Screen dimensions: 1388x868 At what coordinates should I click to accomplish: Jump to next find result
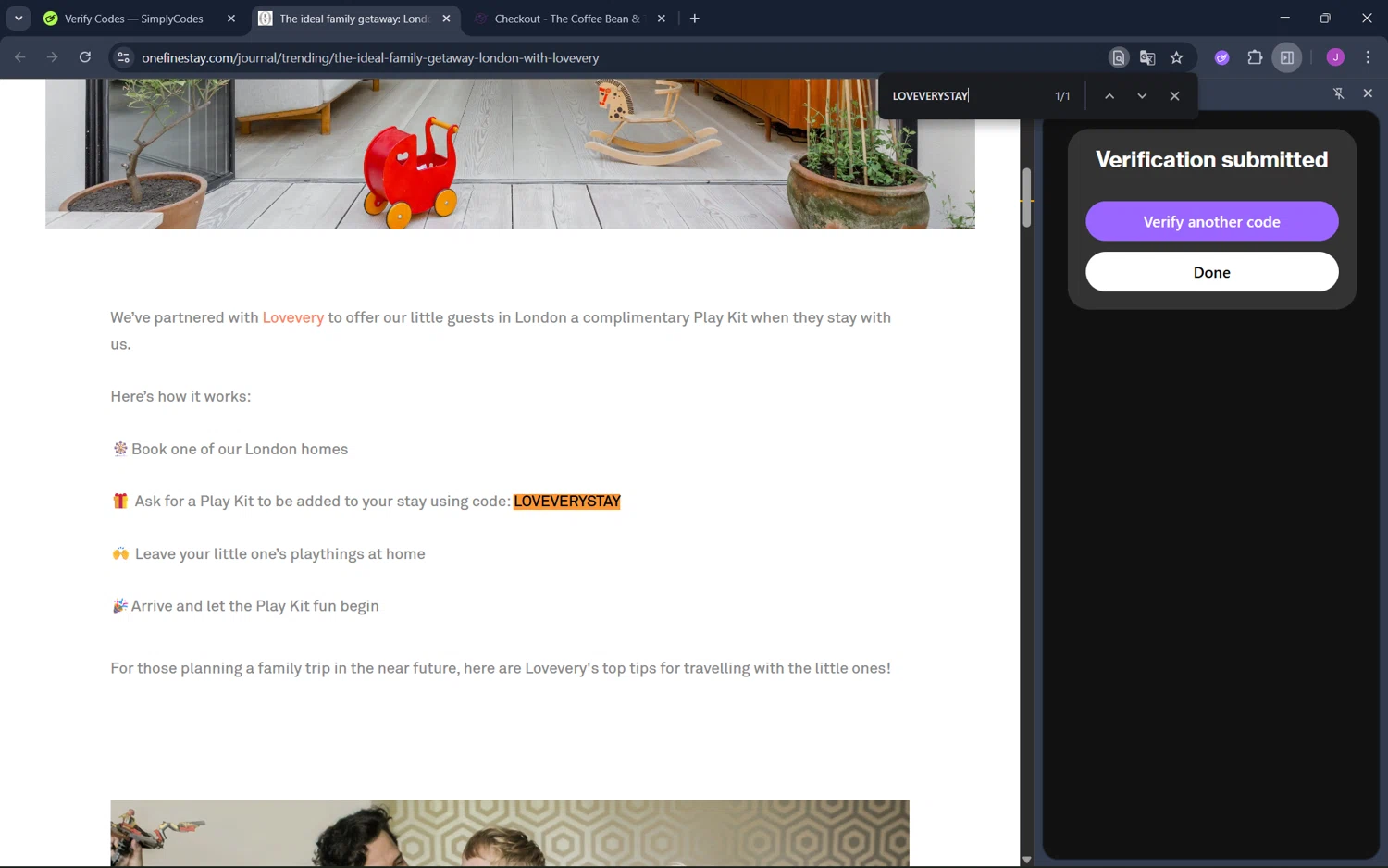pos(1142,96)
